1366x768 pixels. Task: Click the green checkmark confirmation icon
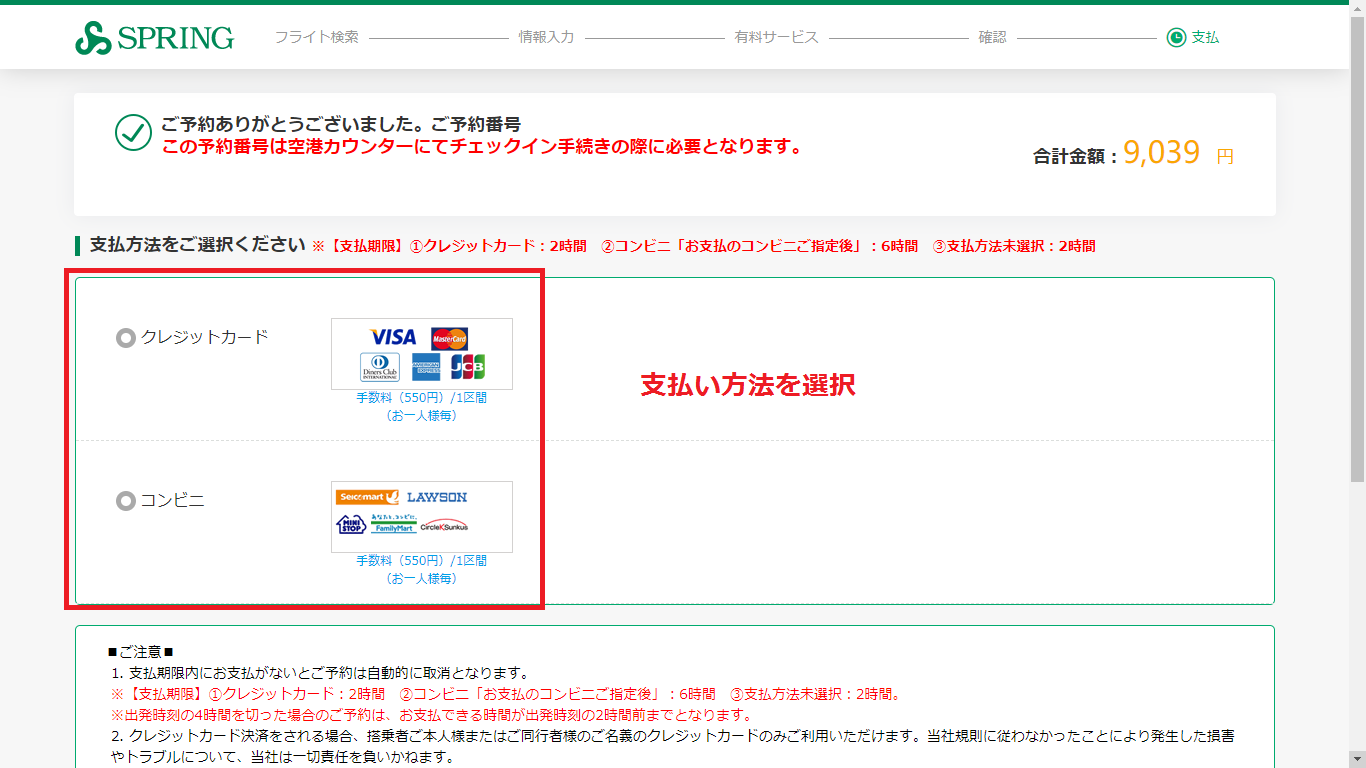[x=133, y=132]
